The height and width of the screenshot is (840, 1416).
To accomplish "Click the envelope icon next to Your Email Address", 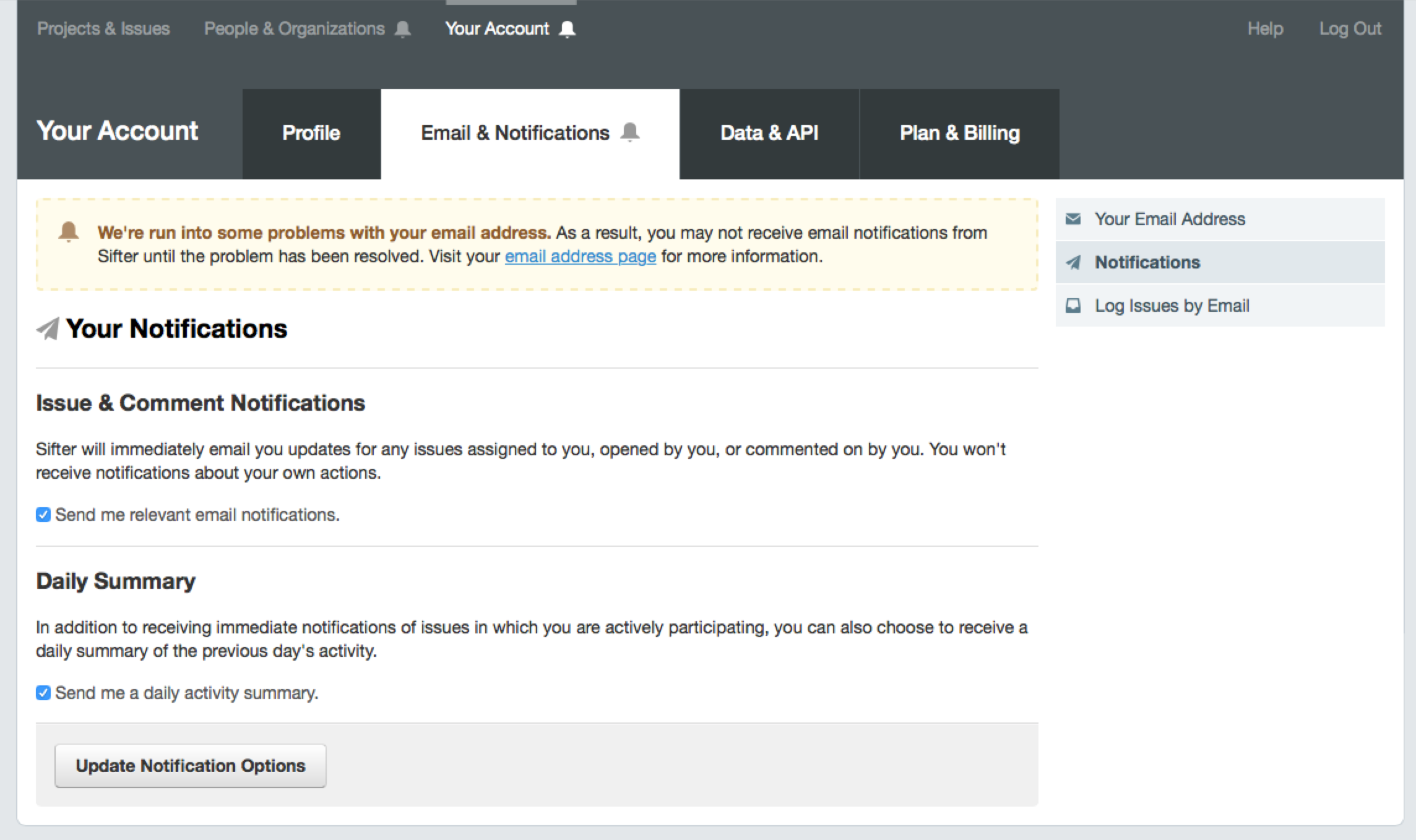I will click(x=1073, y=219).
